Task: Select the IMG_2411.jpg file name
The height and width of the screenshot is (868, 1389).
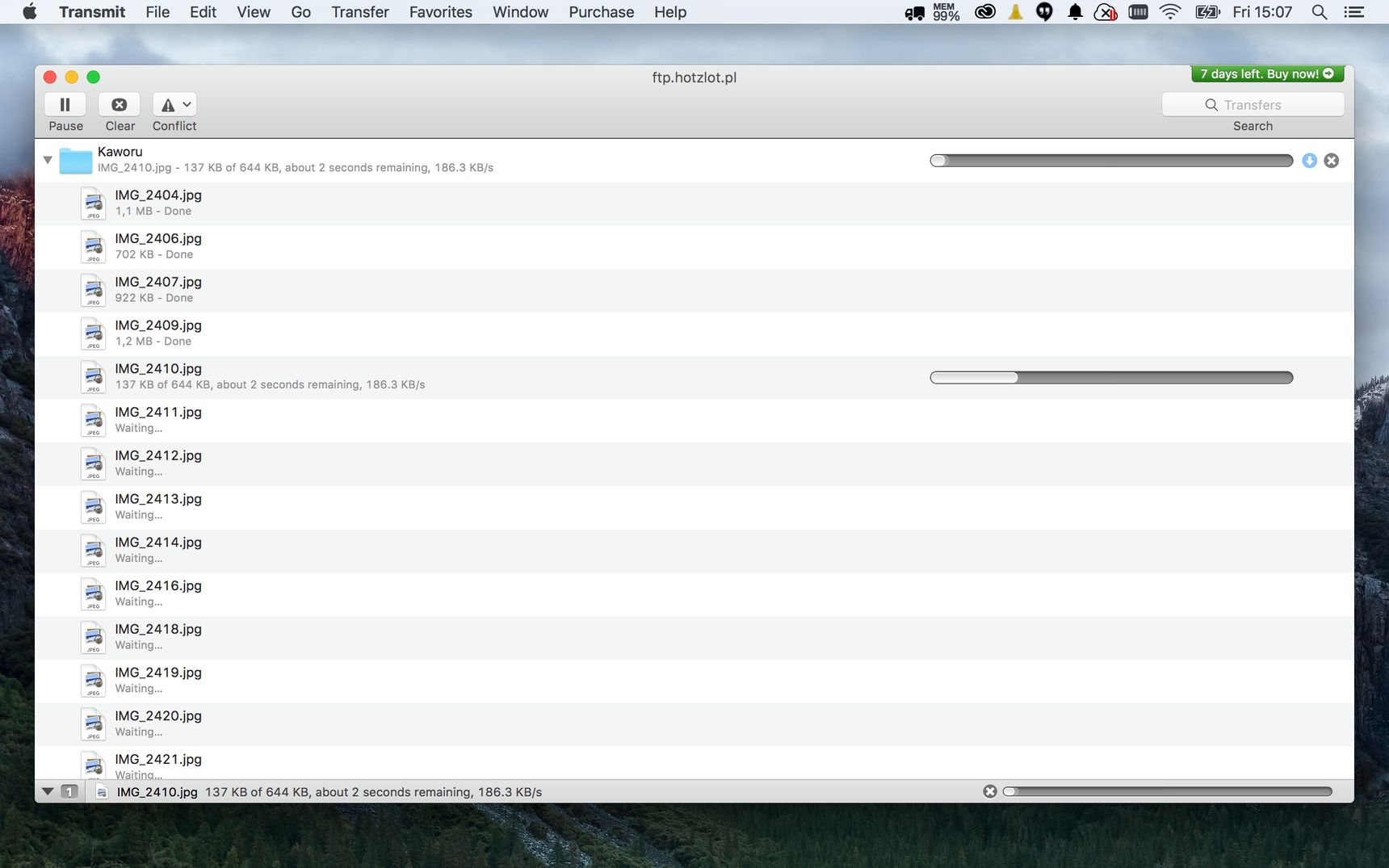Action: point(158,413)
